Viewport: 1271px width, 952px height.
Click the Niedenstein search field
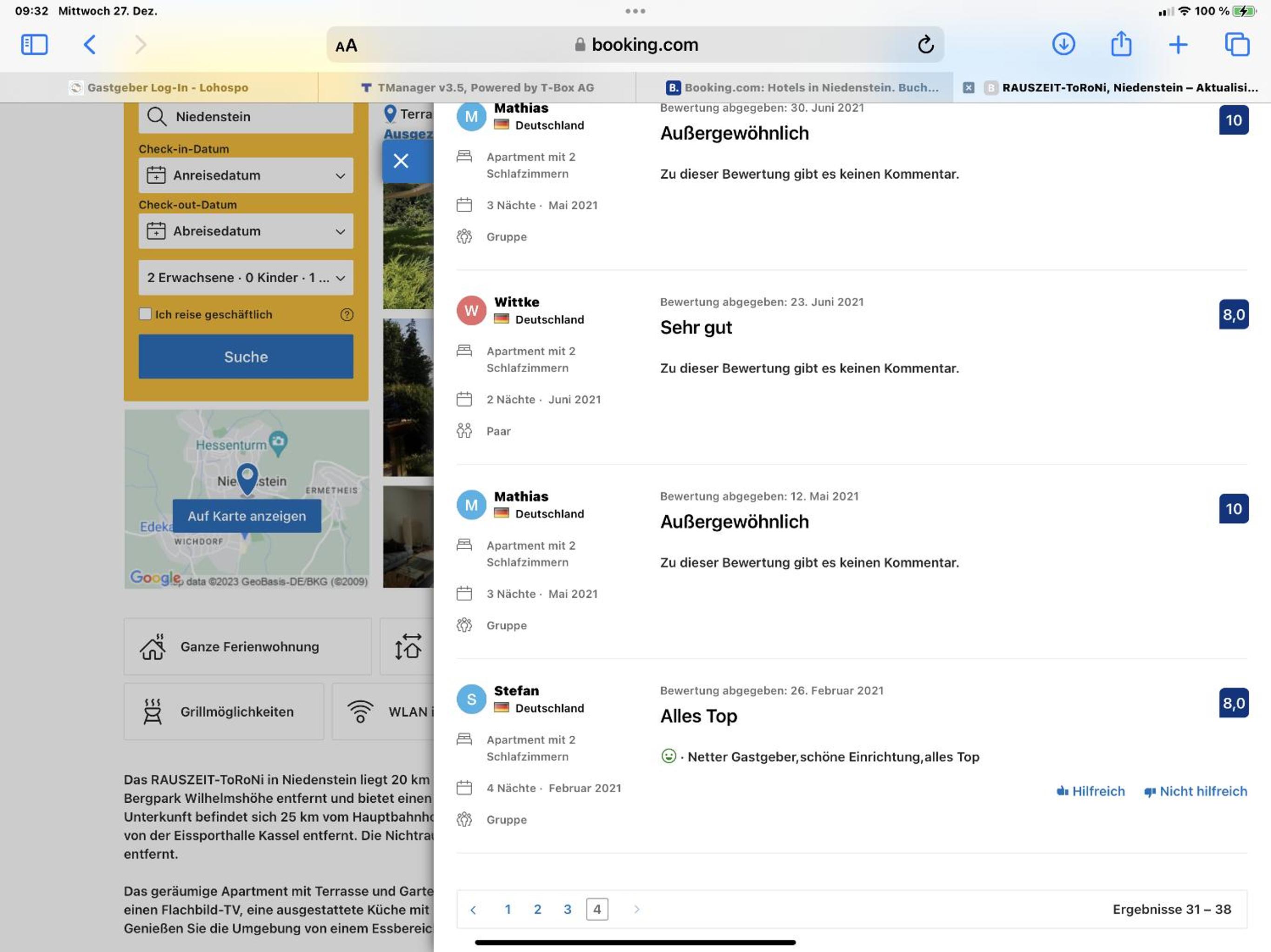(246, 117)
